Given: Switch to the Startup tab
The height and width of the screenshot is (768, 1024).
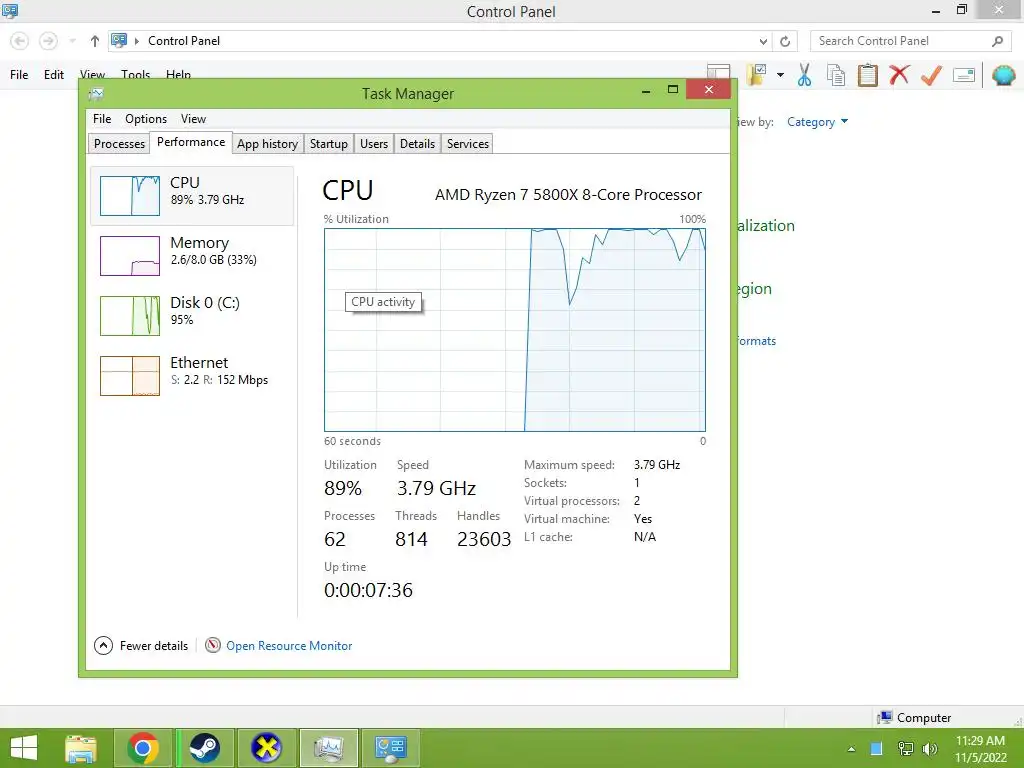Looking at the screenshot, I should point(328,144).
